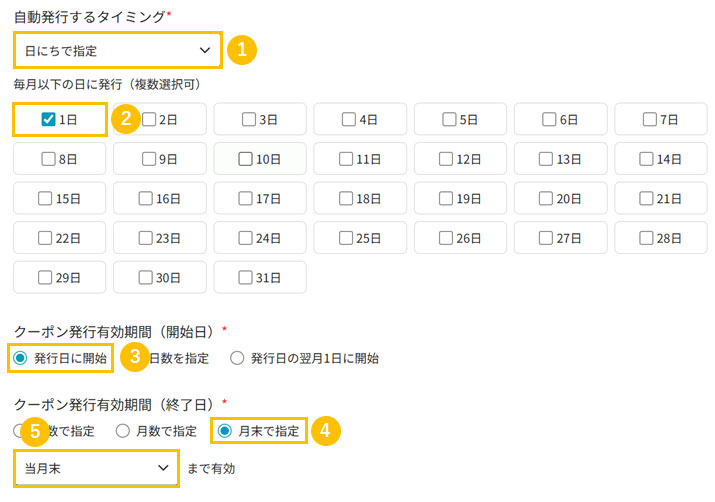Choose 発行日の翌月1日に開始 radio option
The width and height of the screenshot is (715, 502).
(237, 357)
